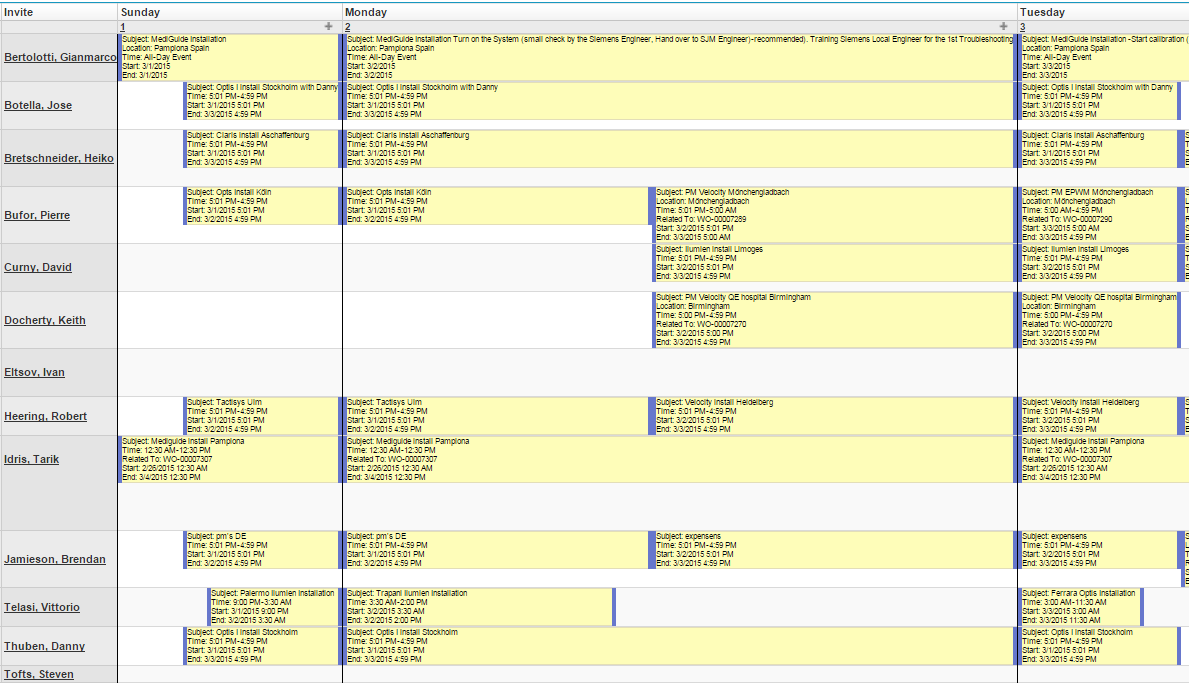Open Jamieson's Monday pm's DE event
1189x685 pixels.
coord(497,550)
